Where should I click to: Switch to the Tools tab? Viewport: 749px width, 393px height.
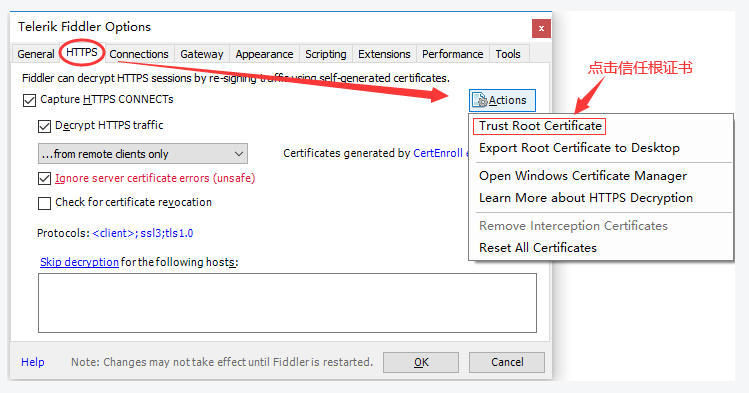click(x=508, y=54)
